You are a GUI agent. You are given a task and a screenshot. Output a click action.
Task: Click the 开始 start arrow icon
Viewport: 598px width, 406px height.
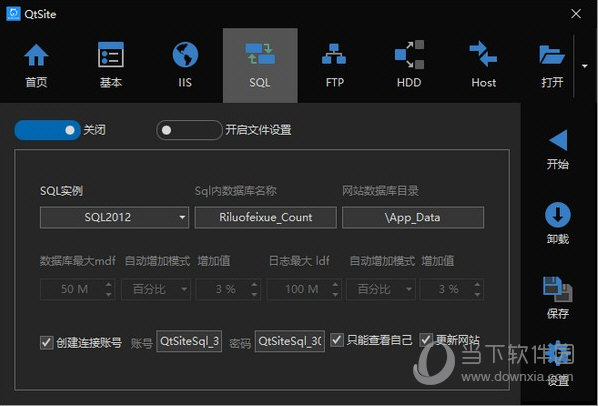558,140
